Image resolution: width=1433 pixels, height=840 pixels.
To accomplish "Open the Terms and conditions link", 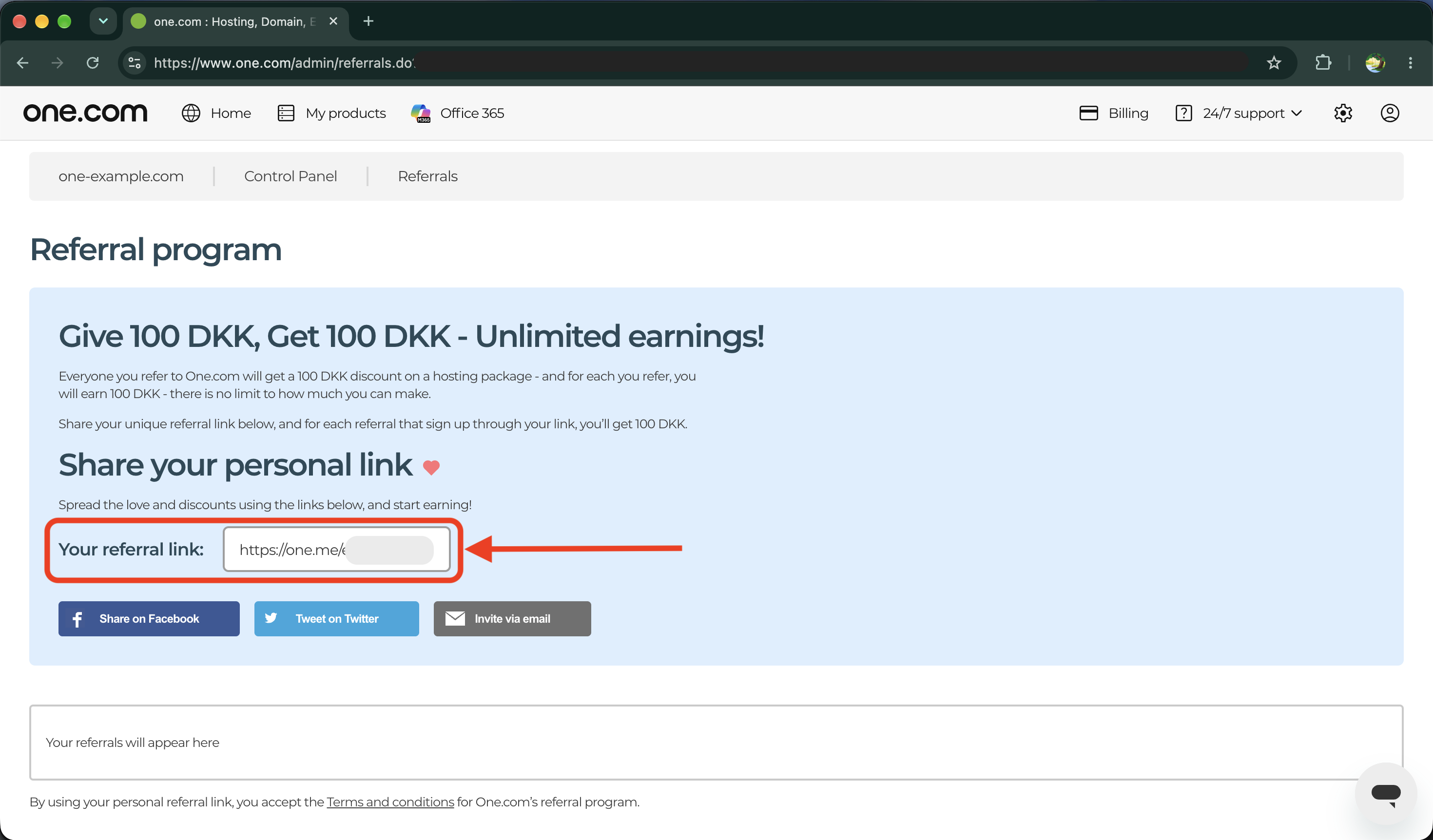I will point(390,802).
